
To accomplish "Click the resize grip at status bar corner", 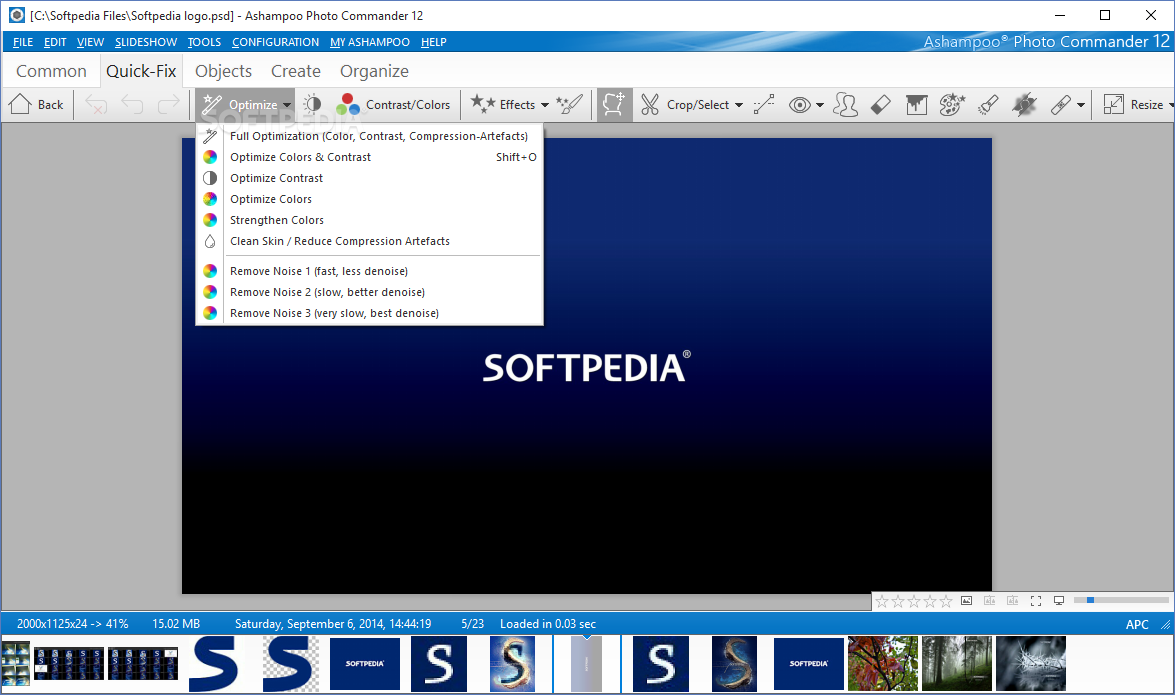I will pos(1166,624).
